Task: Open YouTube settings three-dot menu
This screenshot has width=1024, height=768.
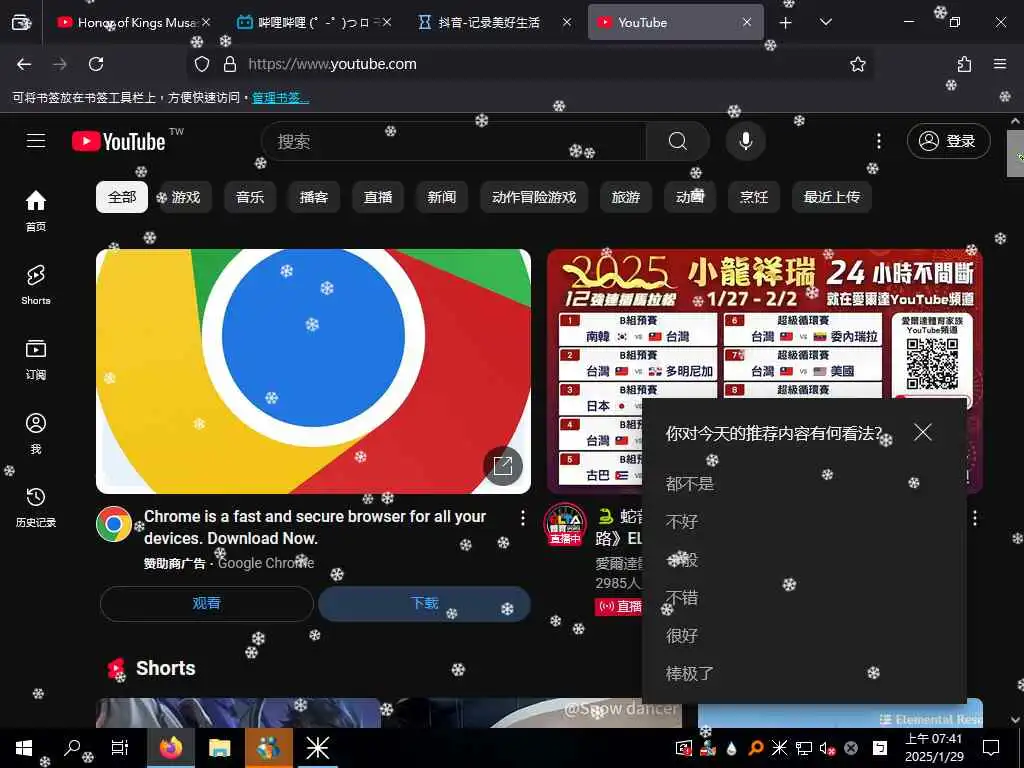Action: click(x=878, y=141)
